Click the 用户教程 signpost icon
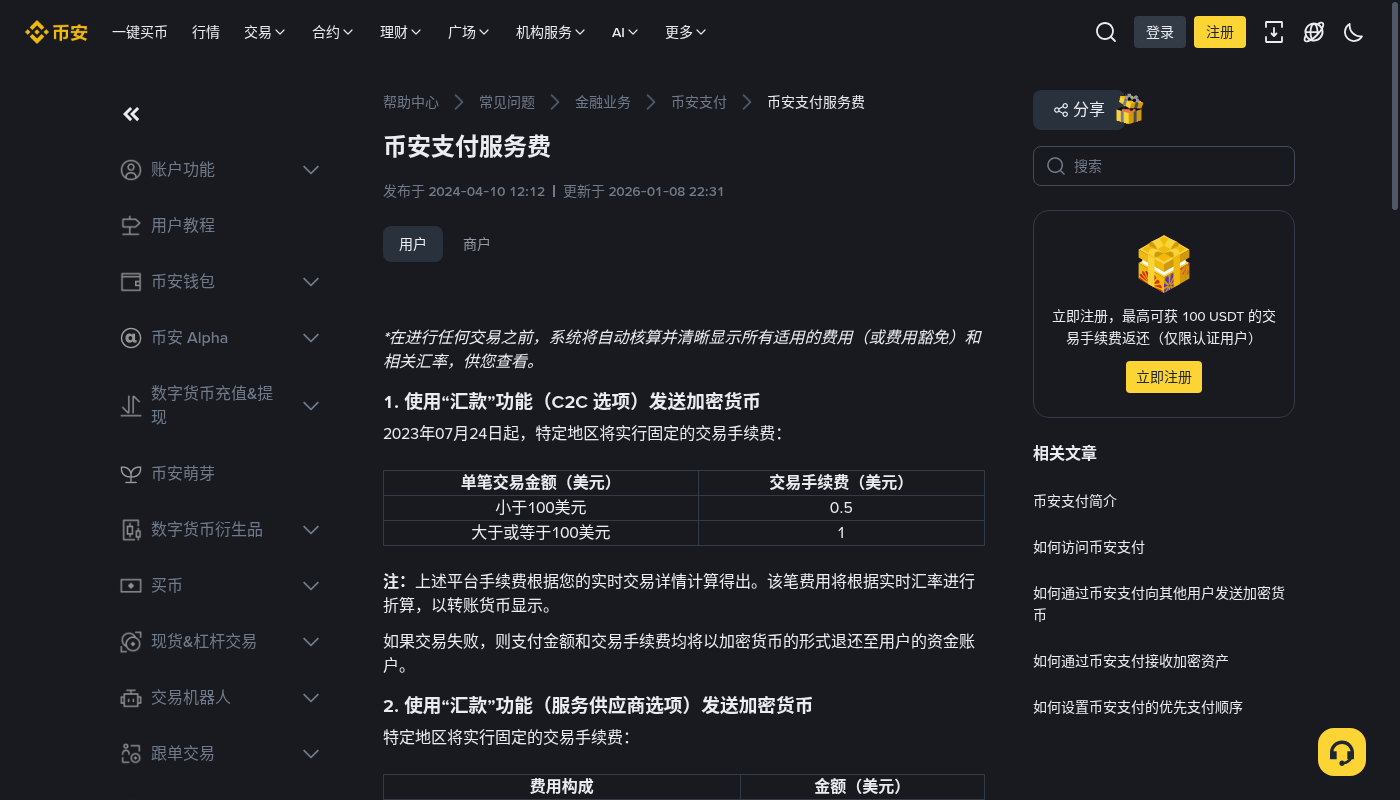Image resolution: width=1400 pixels, height=800 pixels. point(131,226)
